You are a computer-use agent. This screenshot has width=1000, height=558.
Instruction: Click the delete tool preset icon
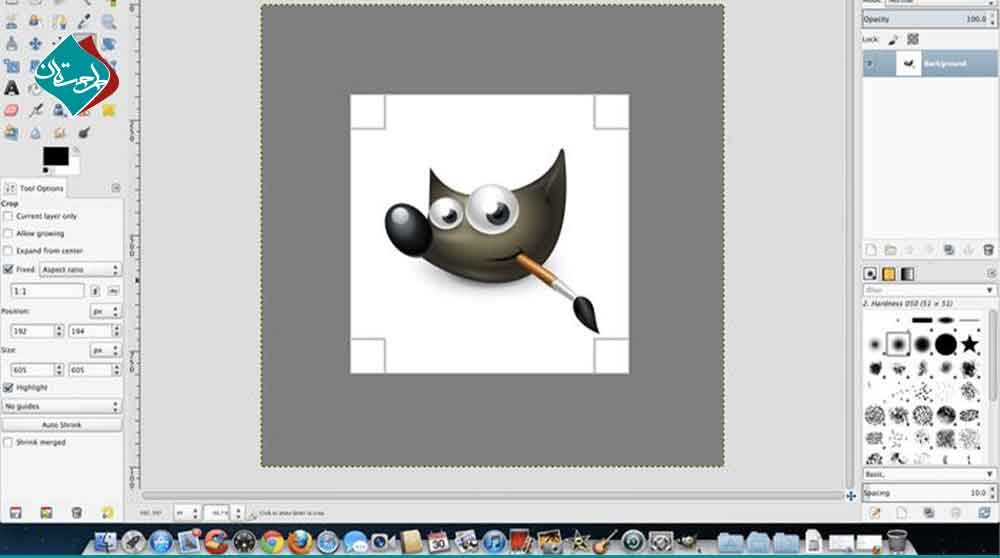(x=77, y=513)
